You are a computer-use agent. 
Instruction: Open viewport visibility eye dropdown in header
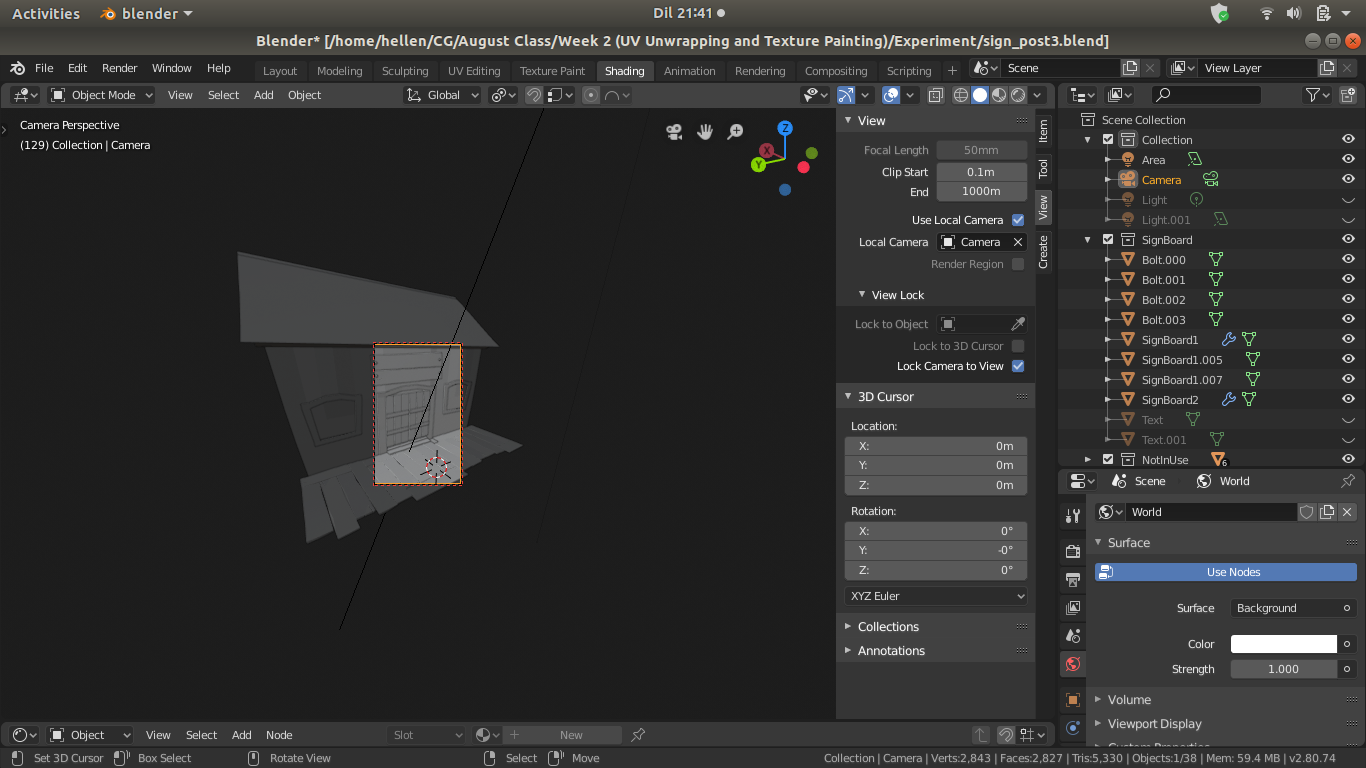pyautogui.click(x=816, y=95)
